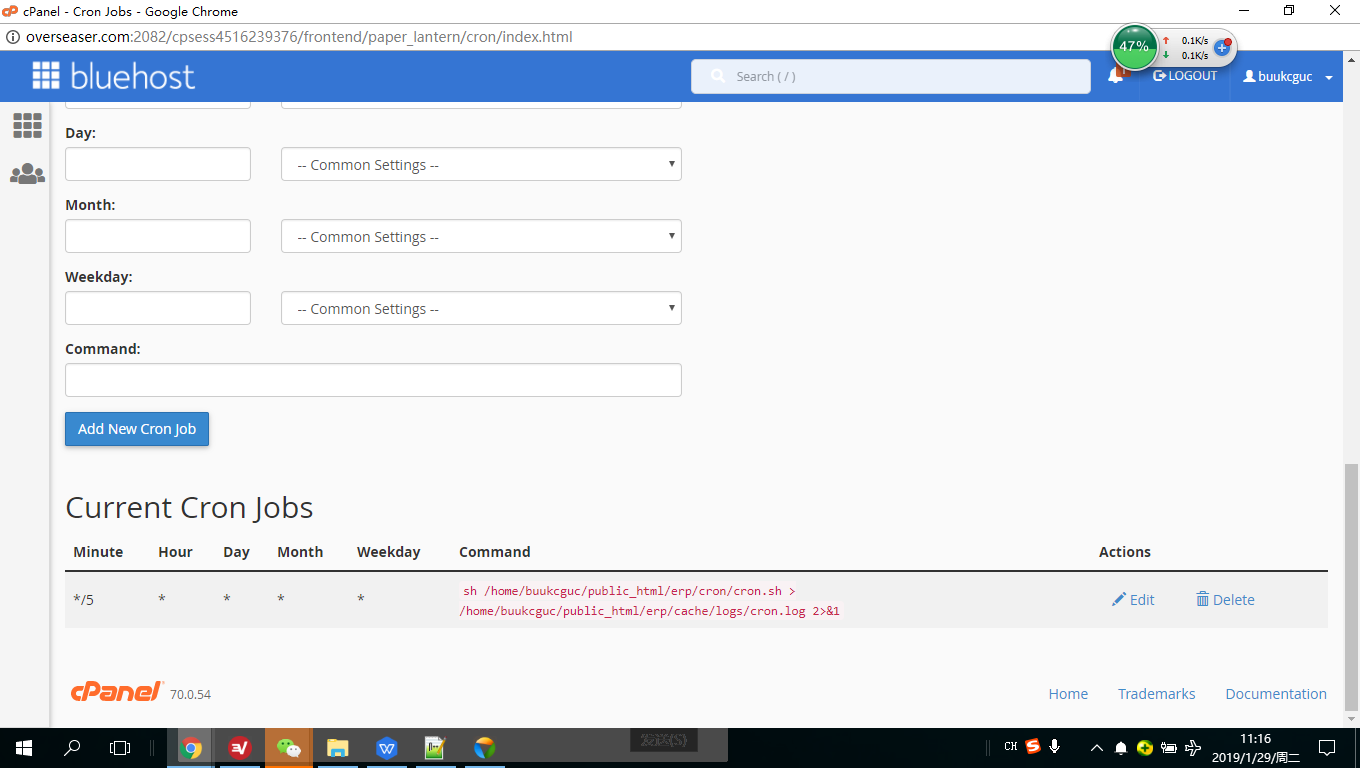Click the battery tray icon
1360x768 pixels.
tap(1169, 747)
